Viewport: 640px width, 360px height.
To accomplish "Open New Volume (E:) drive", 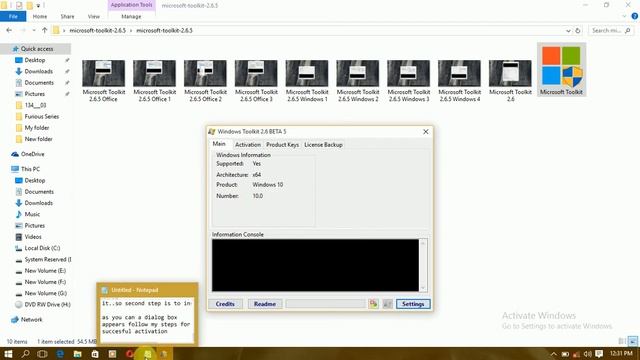I will point(45,271).
